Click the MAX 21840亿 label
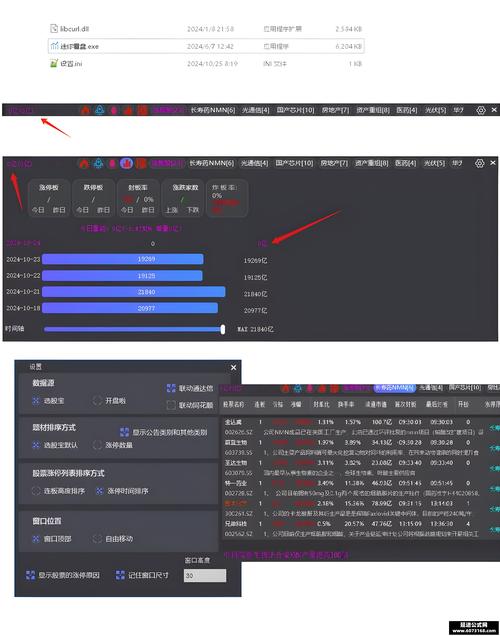This screenshot has height=636, width=500. (x=255, y=329)
